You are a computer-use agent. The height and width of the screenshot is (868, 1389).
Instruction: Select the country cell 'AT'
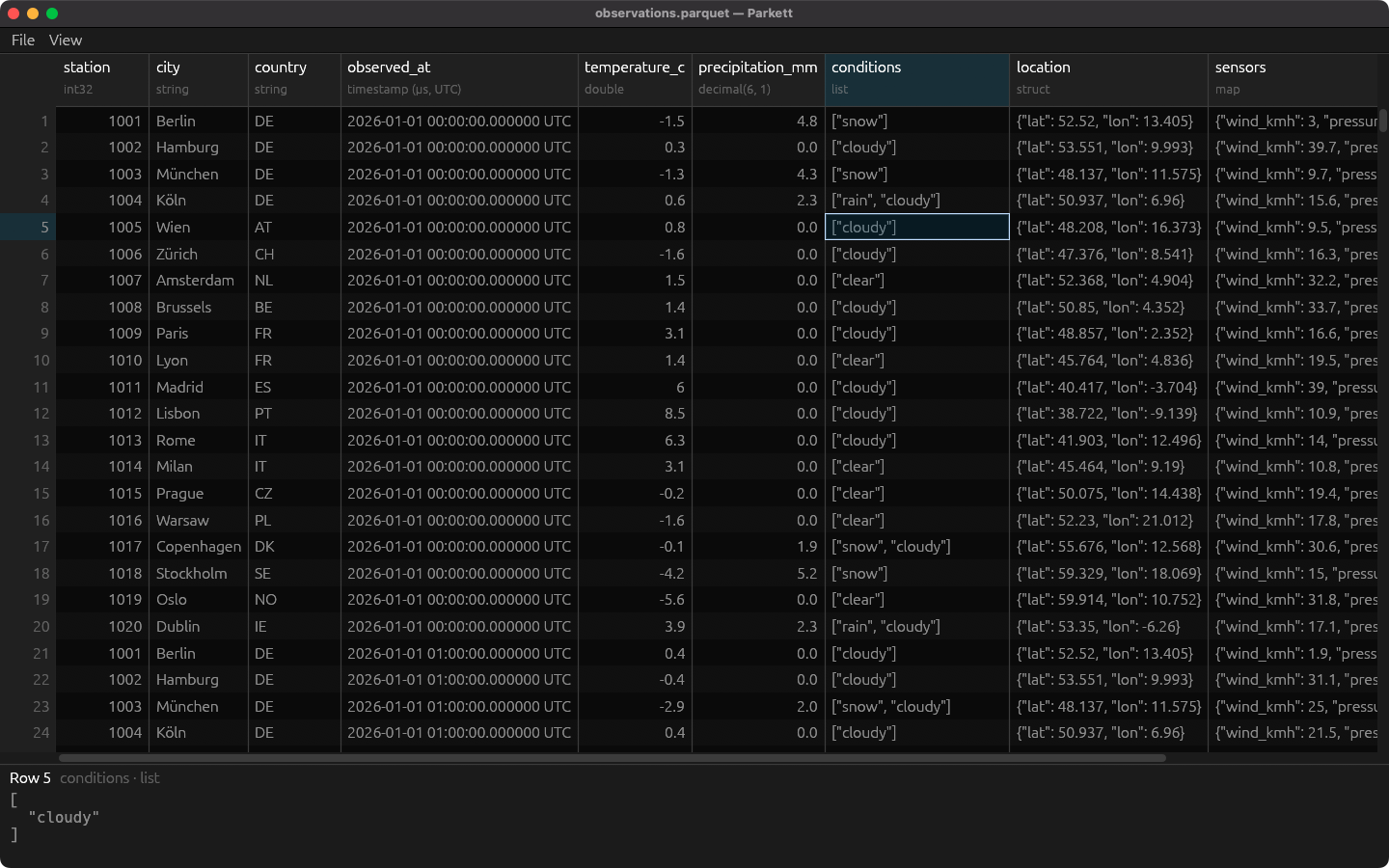tap(294, 228)
